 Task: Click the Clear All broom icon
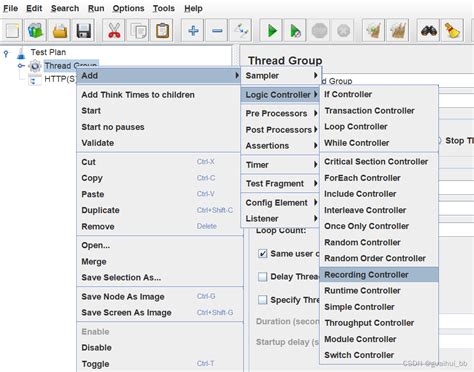pos(452,31)
